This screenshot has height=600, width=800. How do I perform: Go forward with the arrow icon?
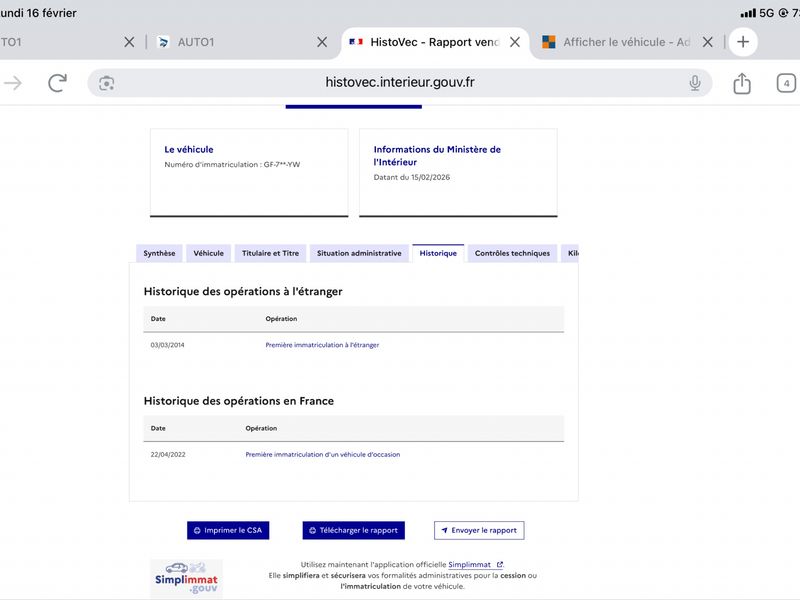point(13,83)
